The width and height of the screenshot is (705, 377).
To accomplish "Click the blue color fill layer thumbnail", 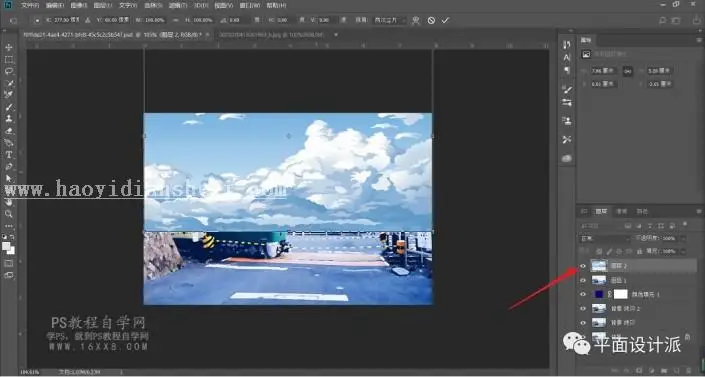I will coord(599,294).
